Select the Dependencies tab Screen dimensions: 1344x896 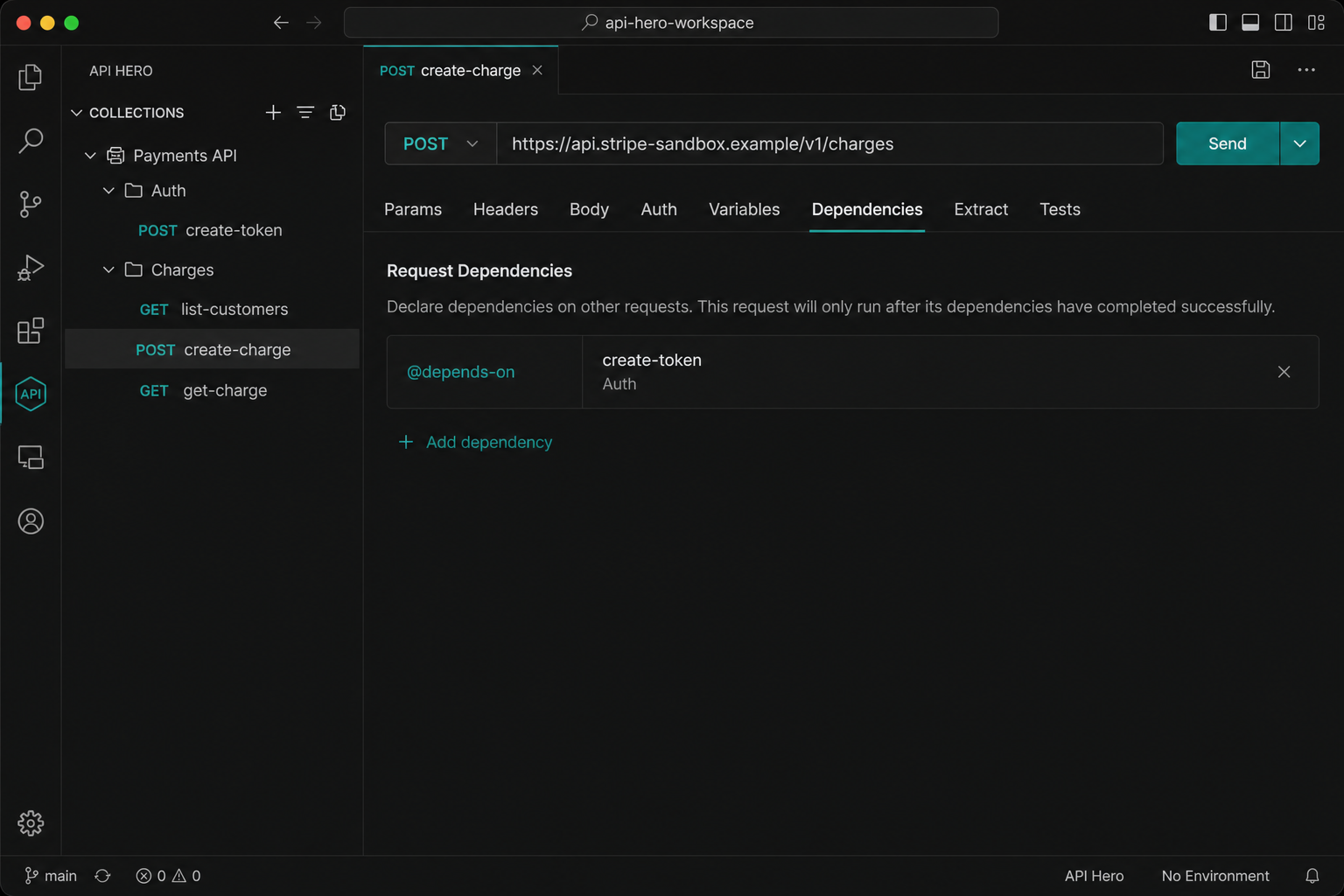(867, 209)
